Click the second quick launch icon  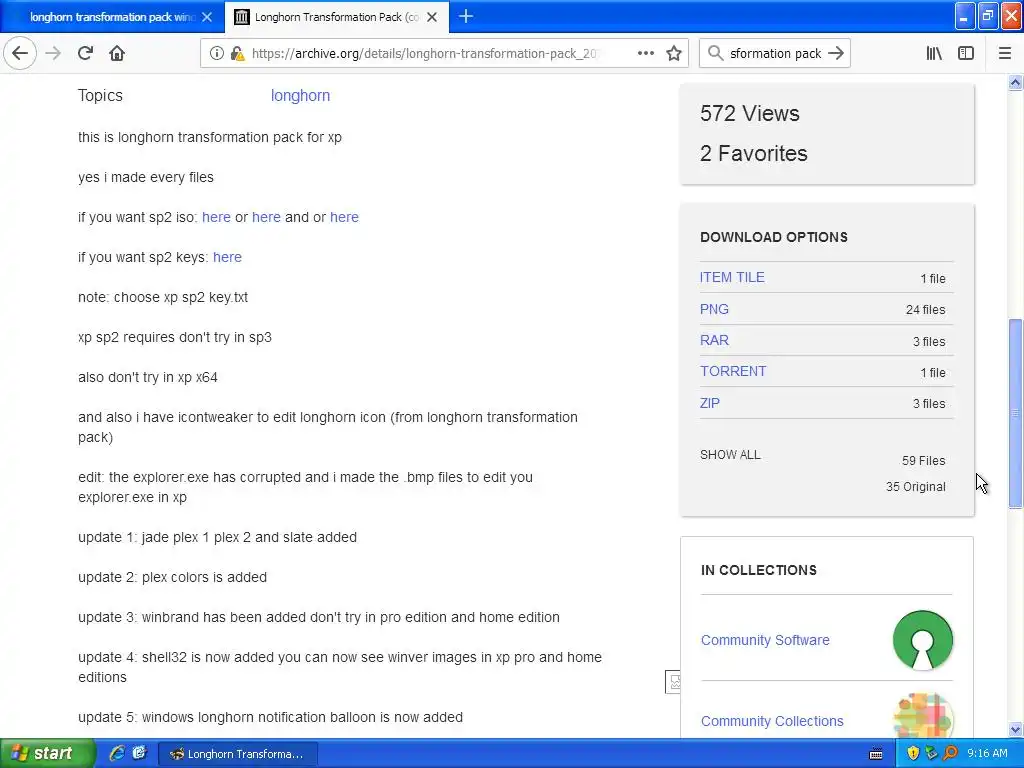click(x=139, y=754)
